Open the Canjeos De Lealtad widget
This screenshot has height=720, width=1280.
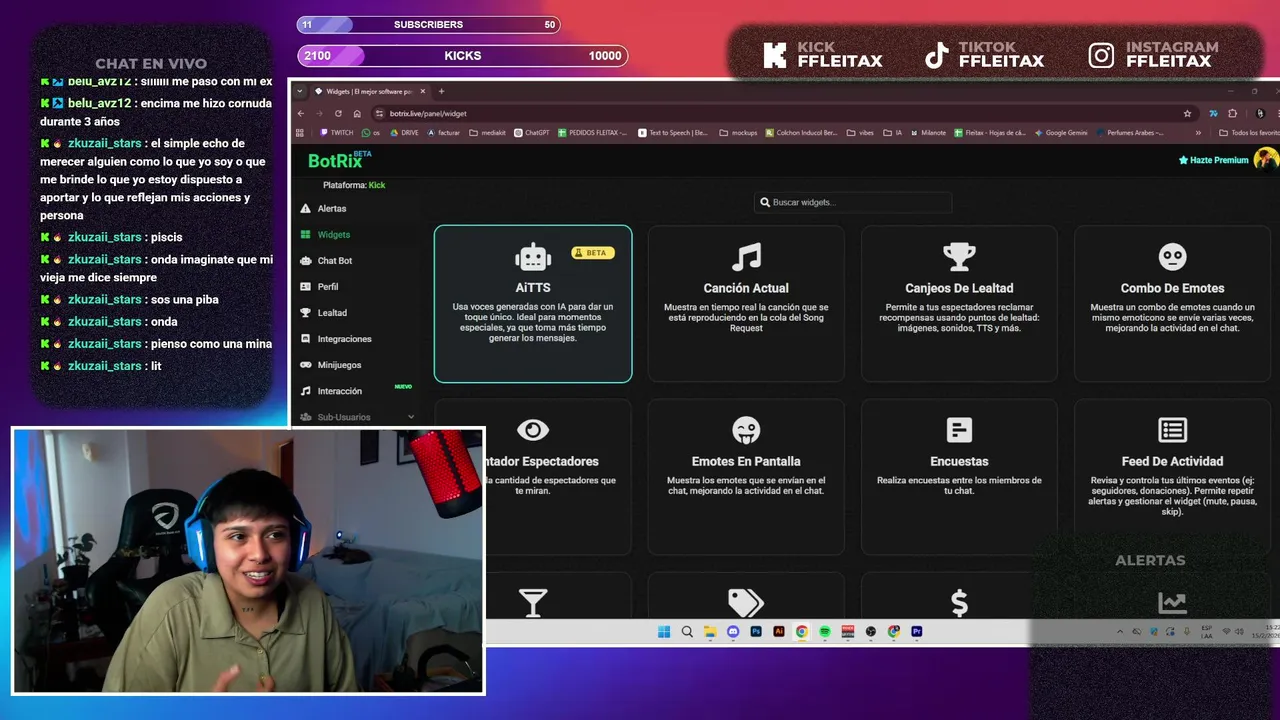959,304
